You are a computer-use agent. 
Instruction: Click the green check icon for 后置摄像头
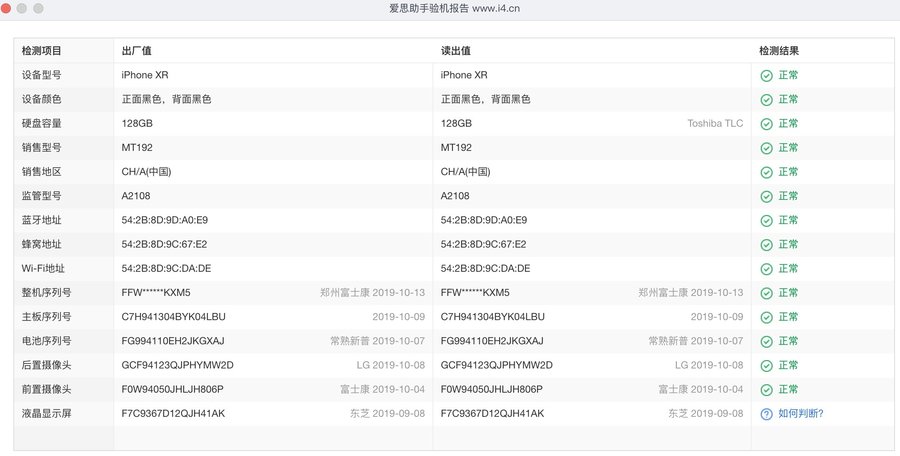click(x=766, y=366)
